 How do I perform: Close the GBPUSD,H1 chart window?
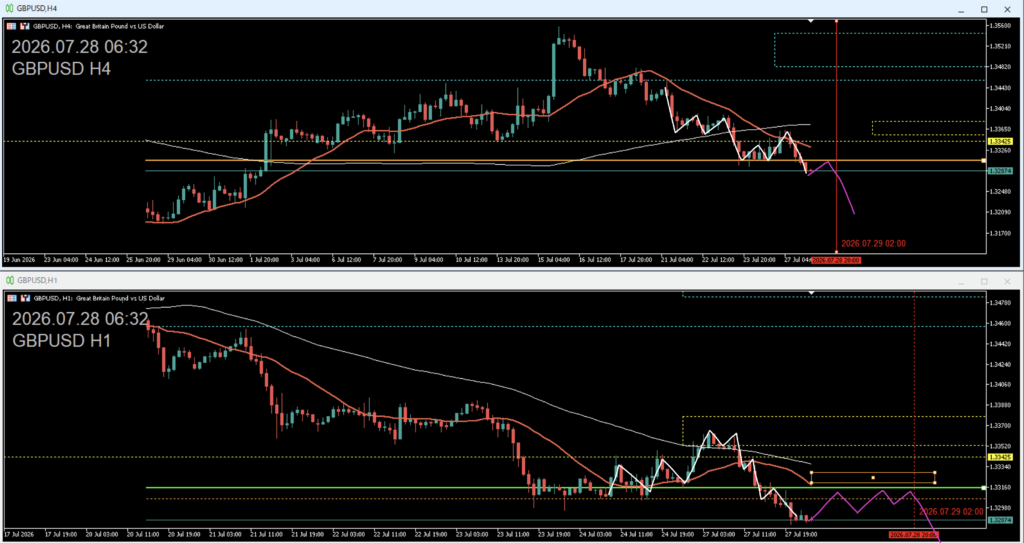tap(1007, 281)
